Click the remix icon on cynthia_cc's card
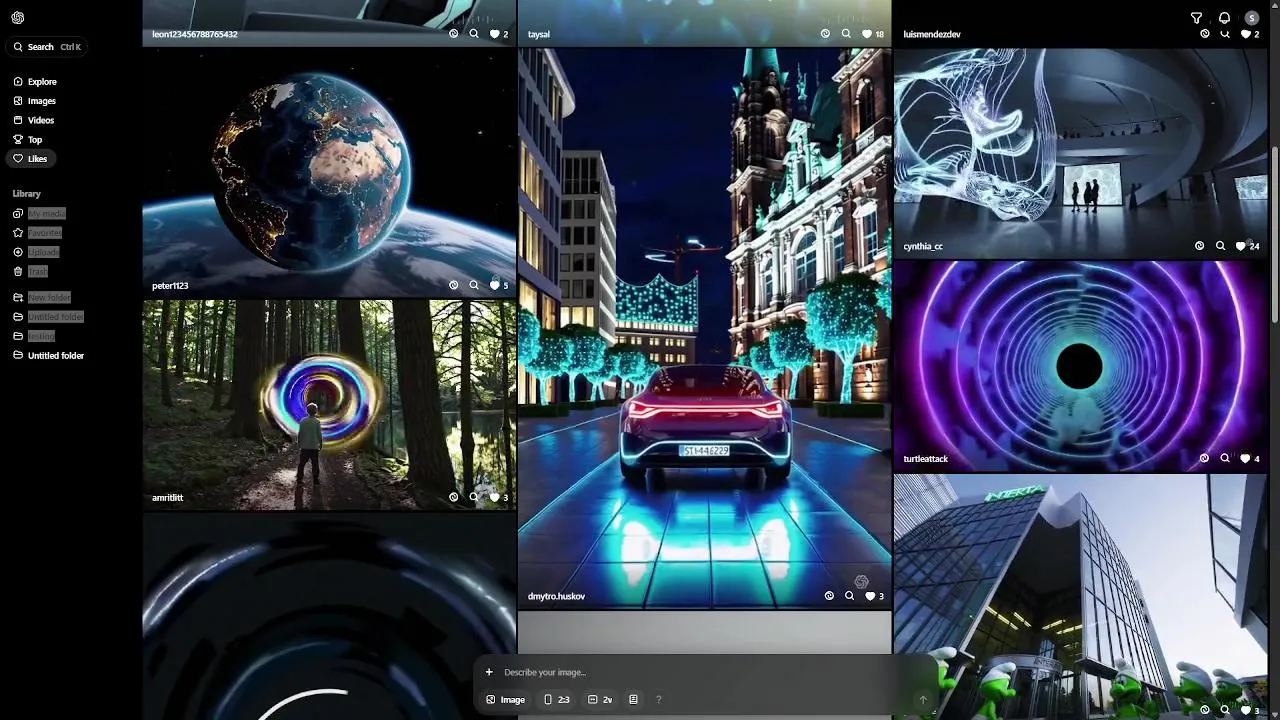 click(x=1200, y=246)
